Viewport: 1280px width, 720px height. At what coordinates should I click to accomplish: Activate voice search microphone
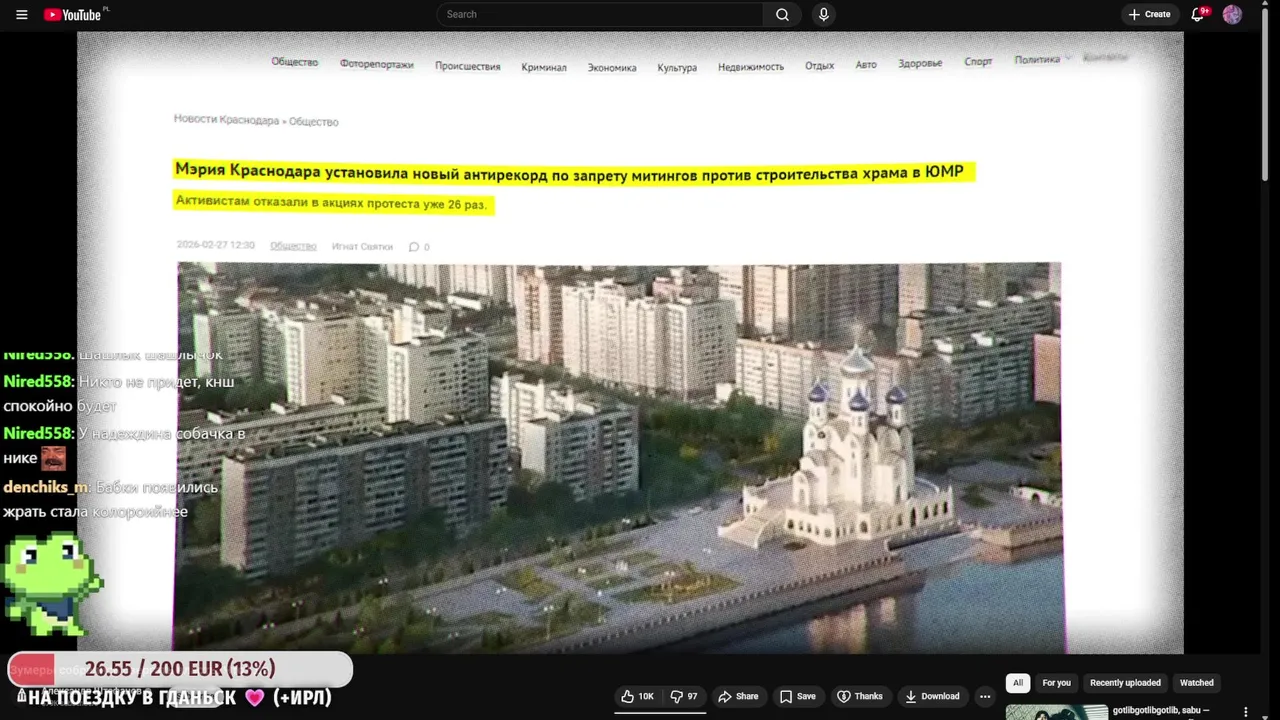tap(823, 14)
